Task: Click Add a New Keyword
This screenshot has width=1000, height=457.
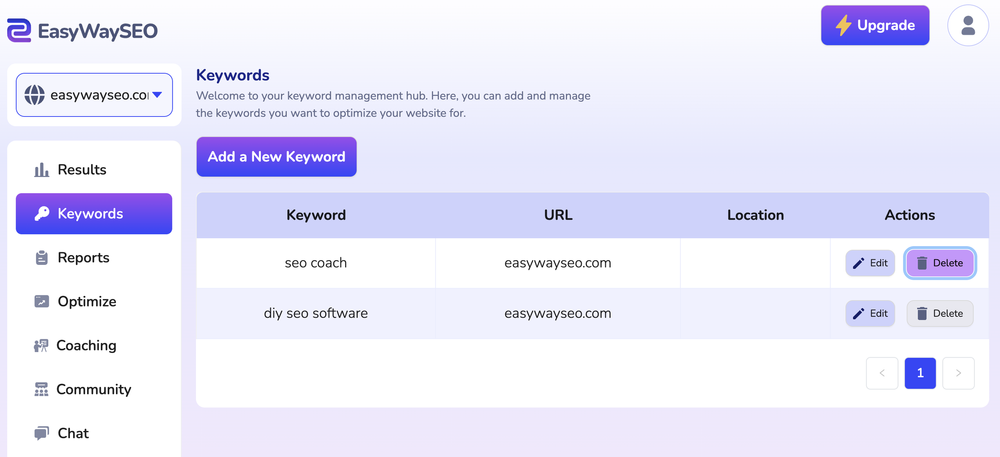Action: point(276,157)
